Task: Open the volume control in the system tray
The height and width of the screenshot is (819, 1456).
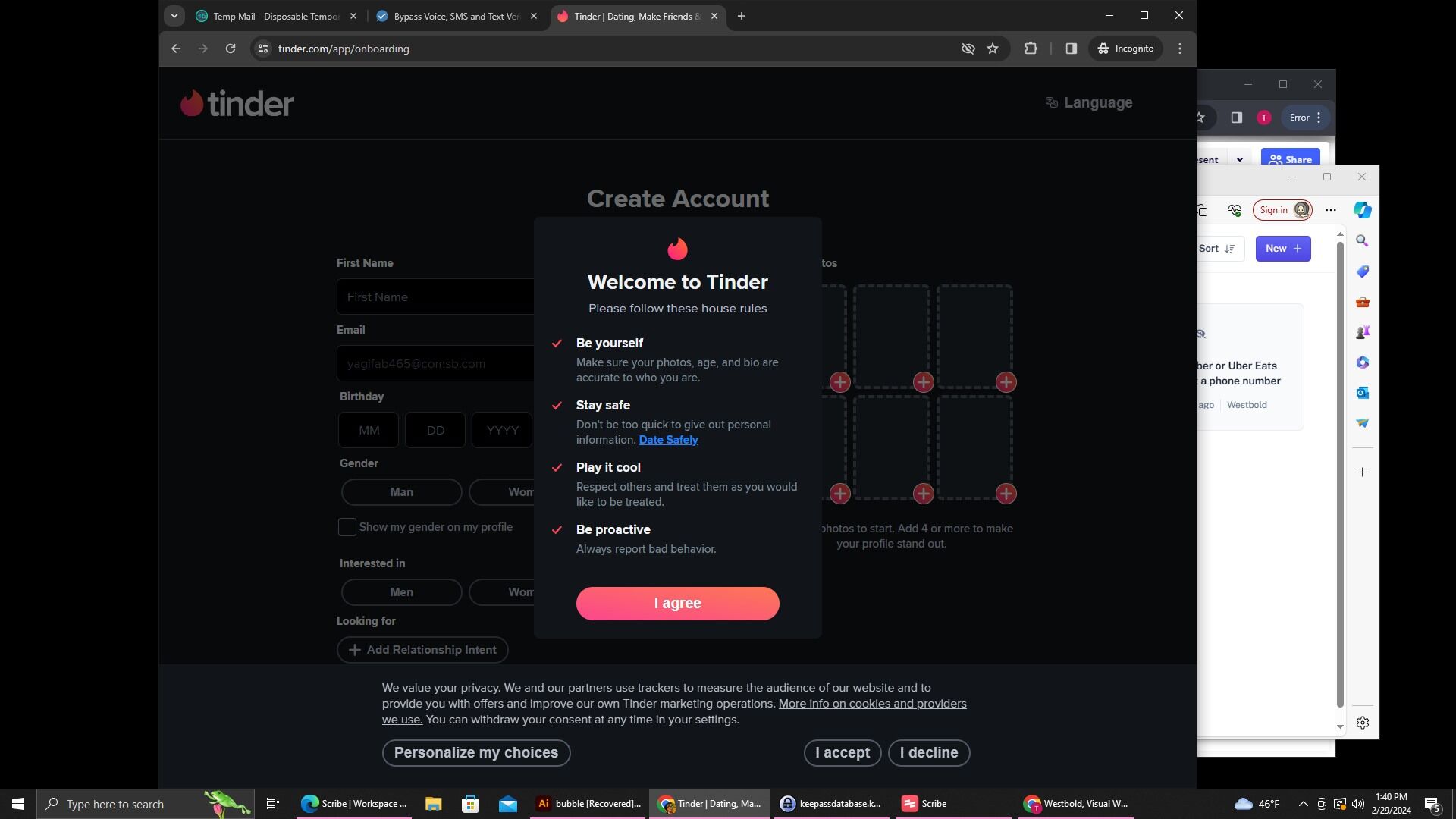Action: [1358, 804]
